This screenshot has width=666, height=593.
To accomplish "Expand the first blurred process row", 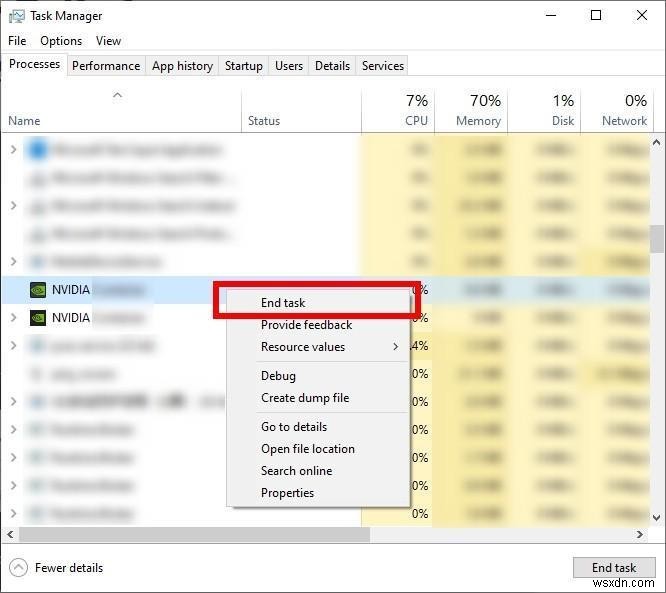I will coord(14,150).
